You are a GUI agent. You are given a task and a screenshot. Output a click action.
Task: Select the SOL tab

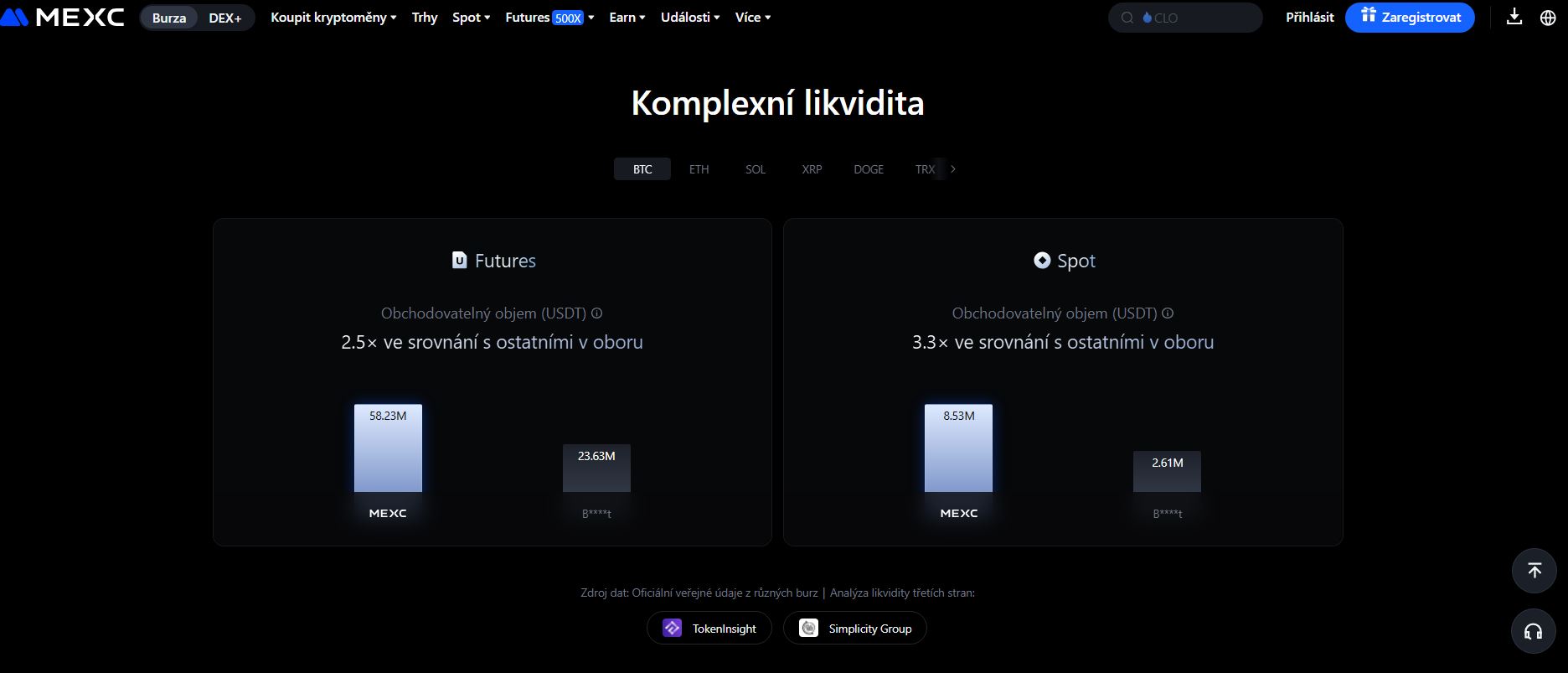click(x=756, y=169)
